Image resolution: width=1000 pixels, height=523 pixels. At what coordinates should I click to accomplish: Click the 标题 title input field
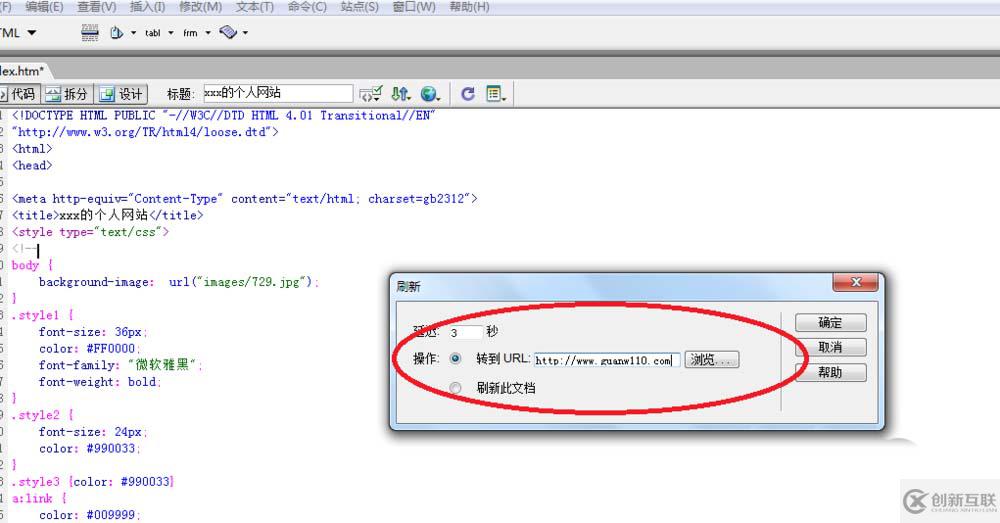(x=278, y=93)
